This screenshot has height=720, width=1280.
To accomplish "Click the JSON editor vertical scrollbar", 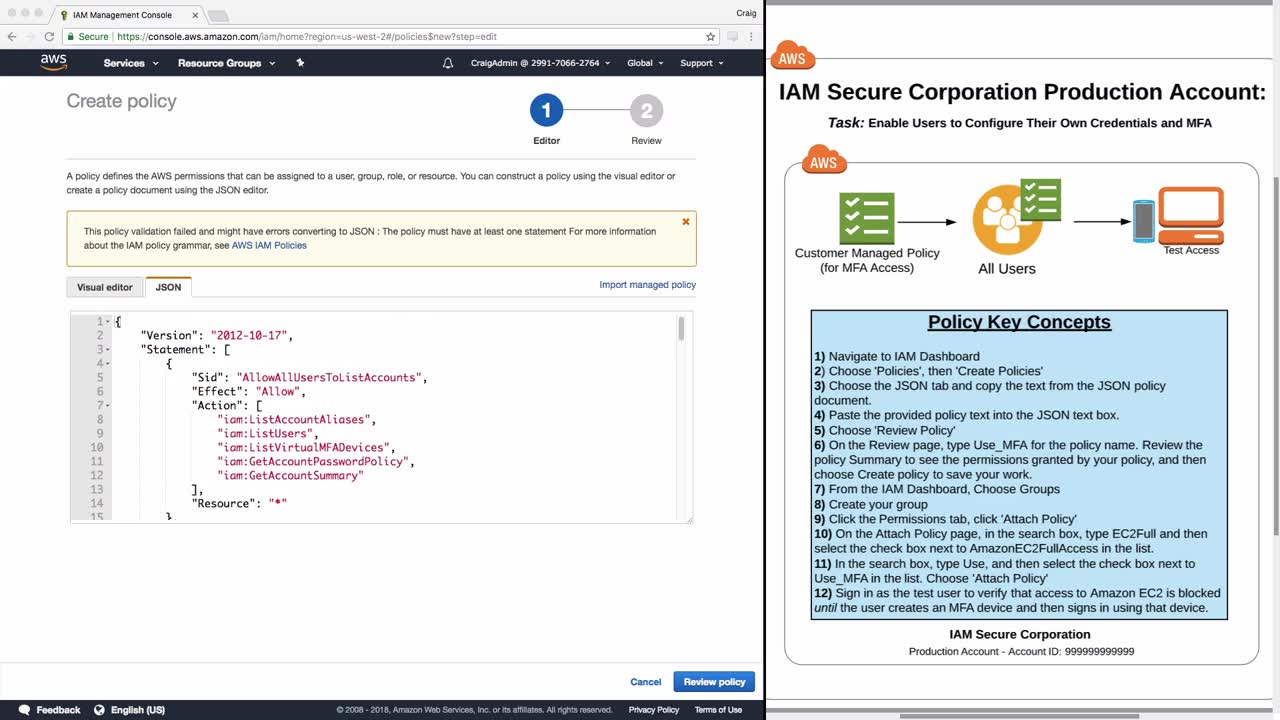I will (681, 329).
